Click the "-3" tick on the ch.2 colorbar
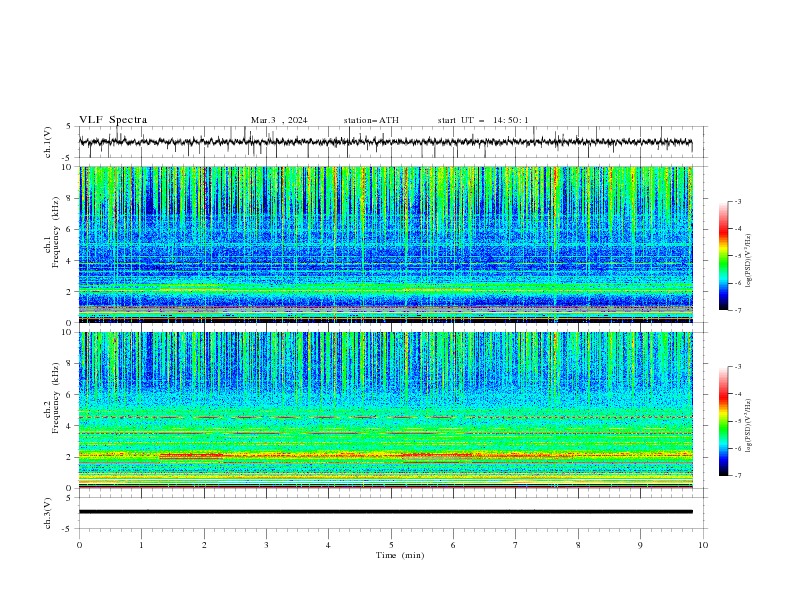This screenshot has height=612, width=792. pyautogui.click(x=738, y=367)
